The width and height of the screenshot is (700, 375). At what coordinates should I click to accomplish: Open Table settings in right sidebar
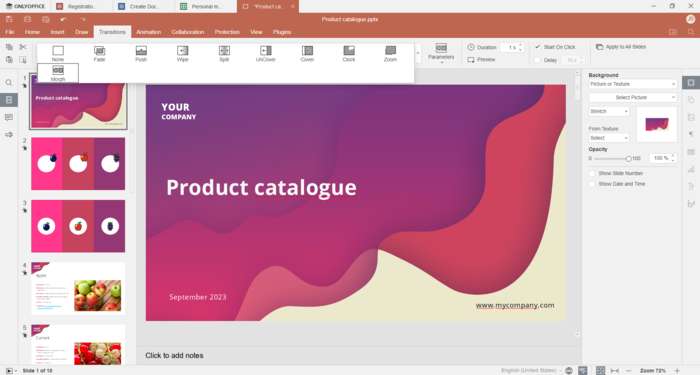pyautogui.click(x=691, y=152)
